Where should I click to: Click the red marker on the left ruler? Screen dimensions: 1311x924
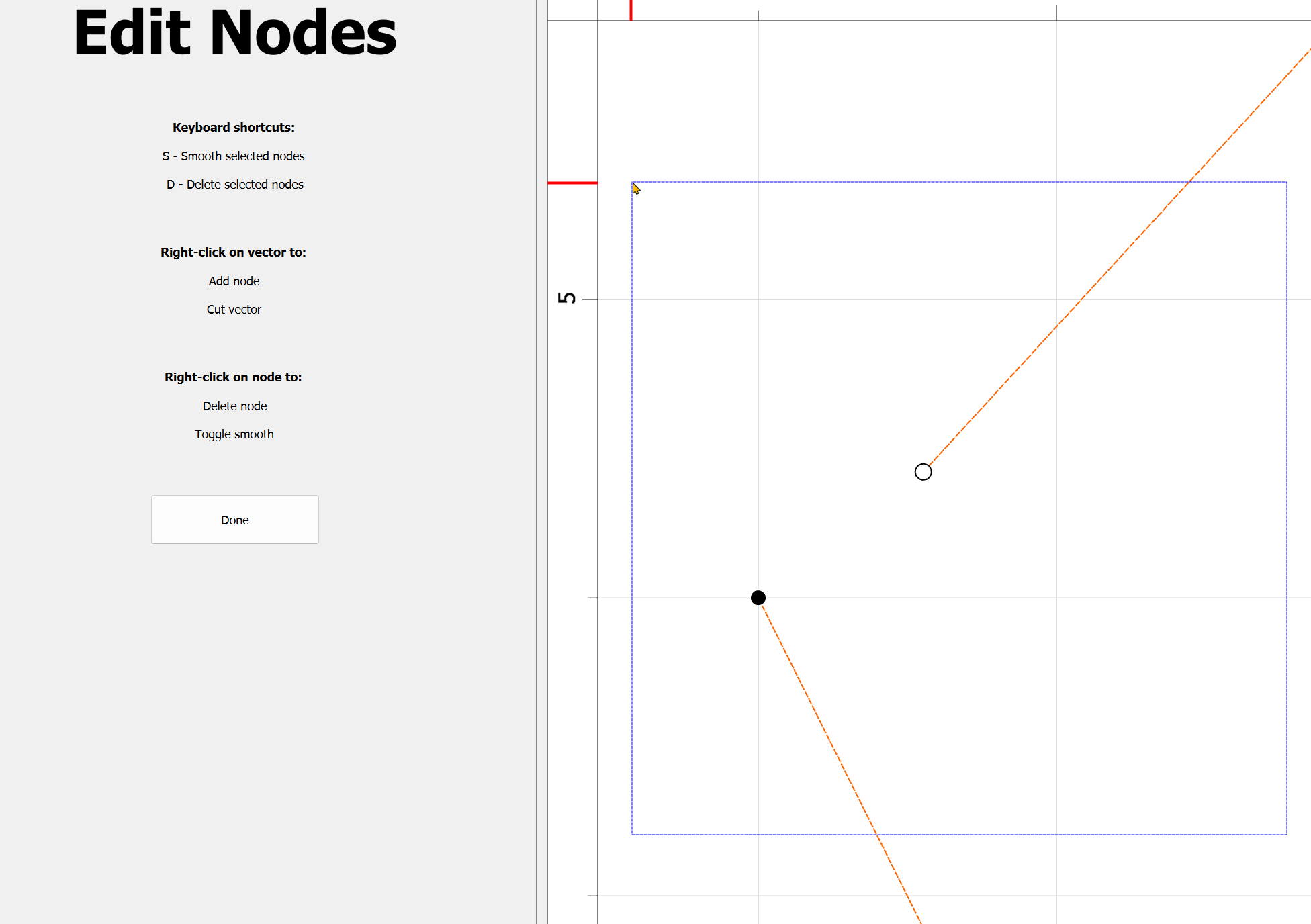point(572,183)
